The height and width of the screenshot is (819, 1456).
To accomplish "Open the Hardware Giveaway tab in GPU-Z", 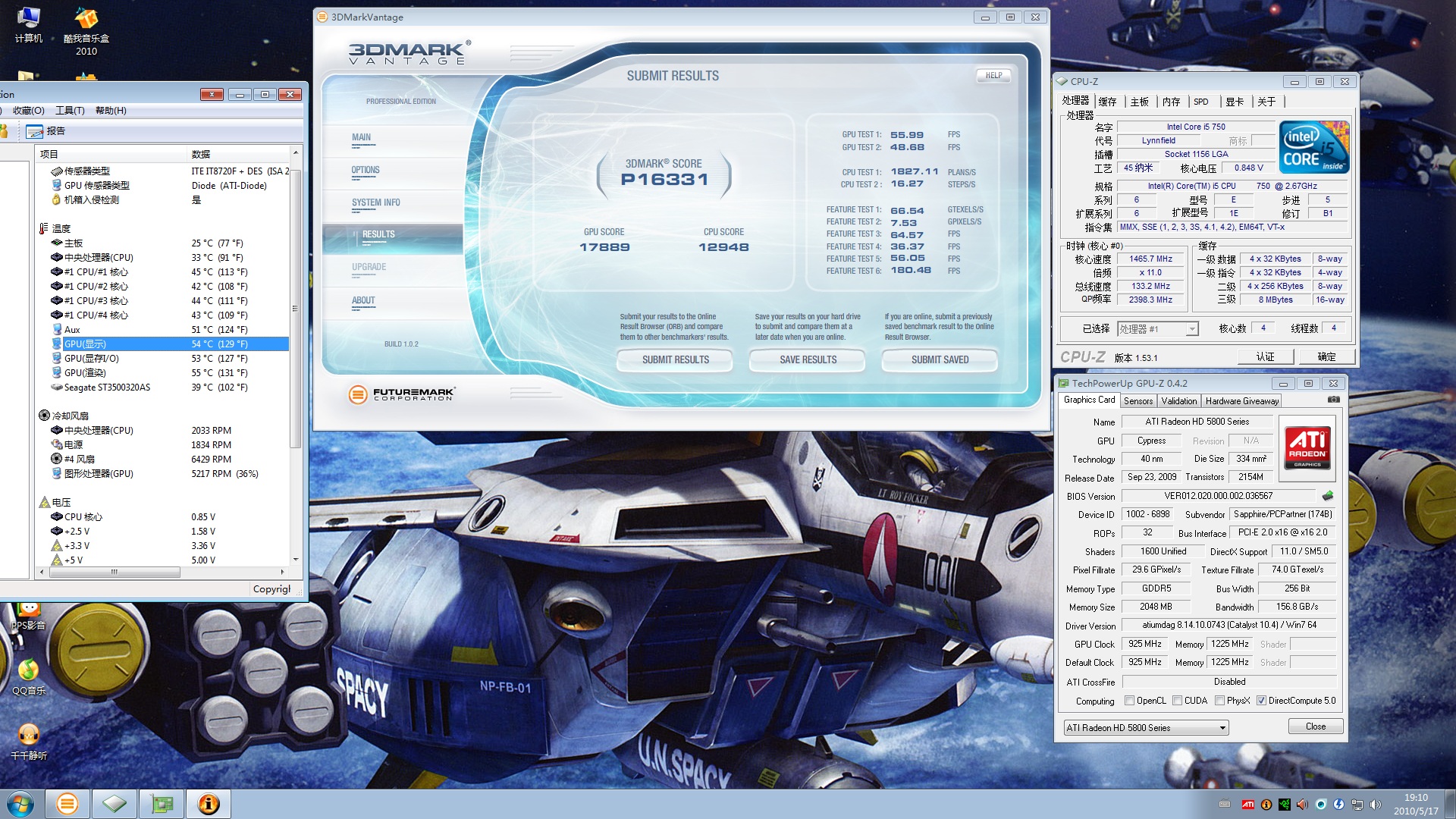I will [1242, 401].
